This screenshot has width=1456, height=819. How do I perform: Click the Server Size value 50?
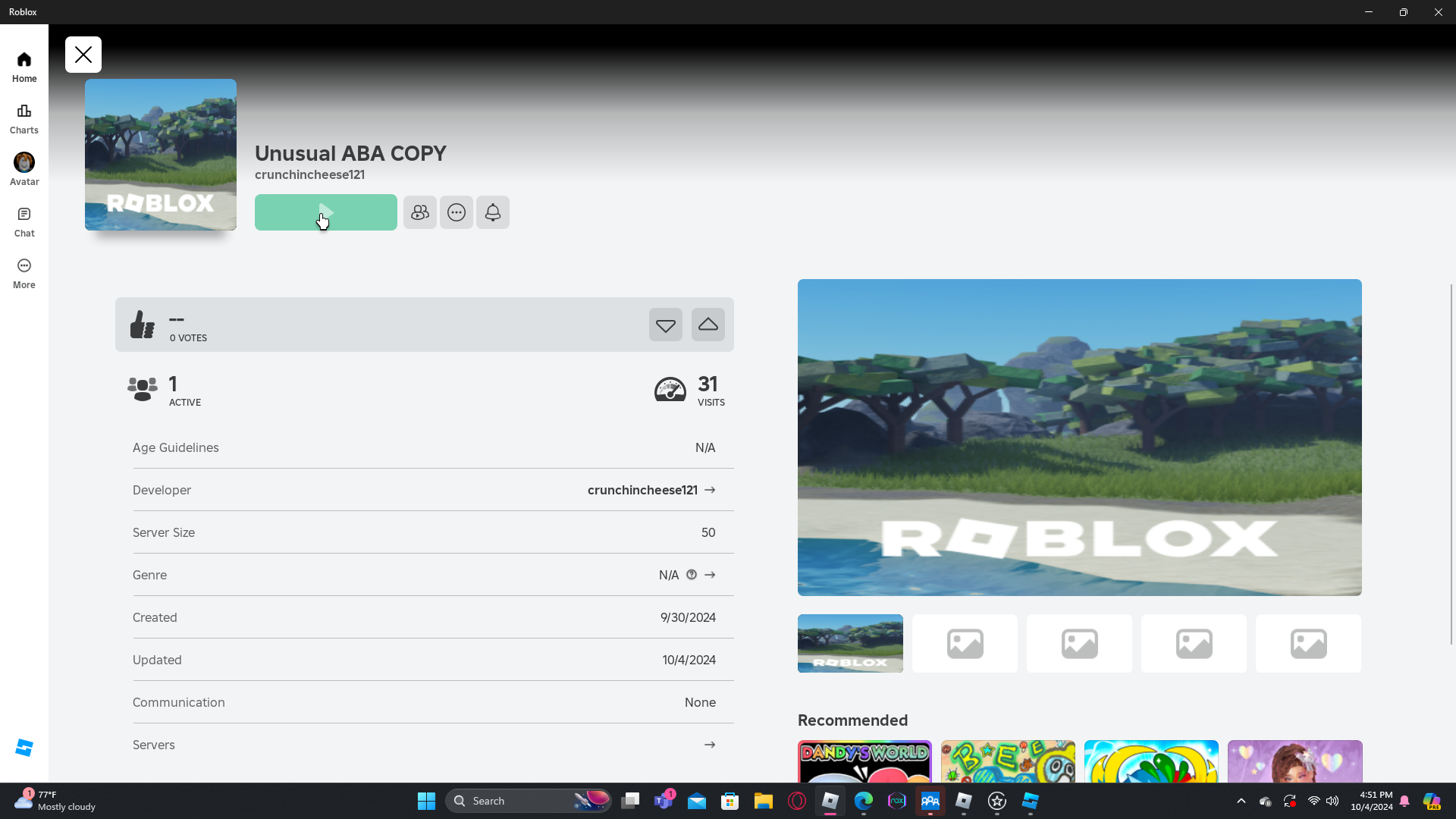[708, 532]
